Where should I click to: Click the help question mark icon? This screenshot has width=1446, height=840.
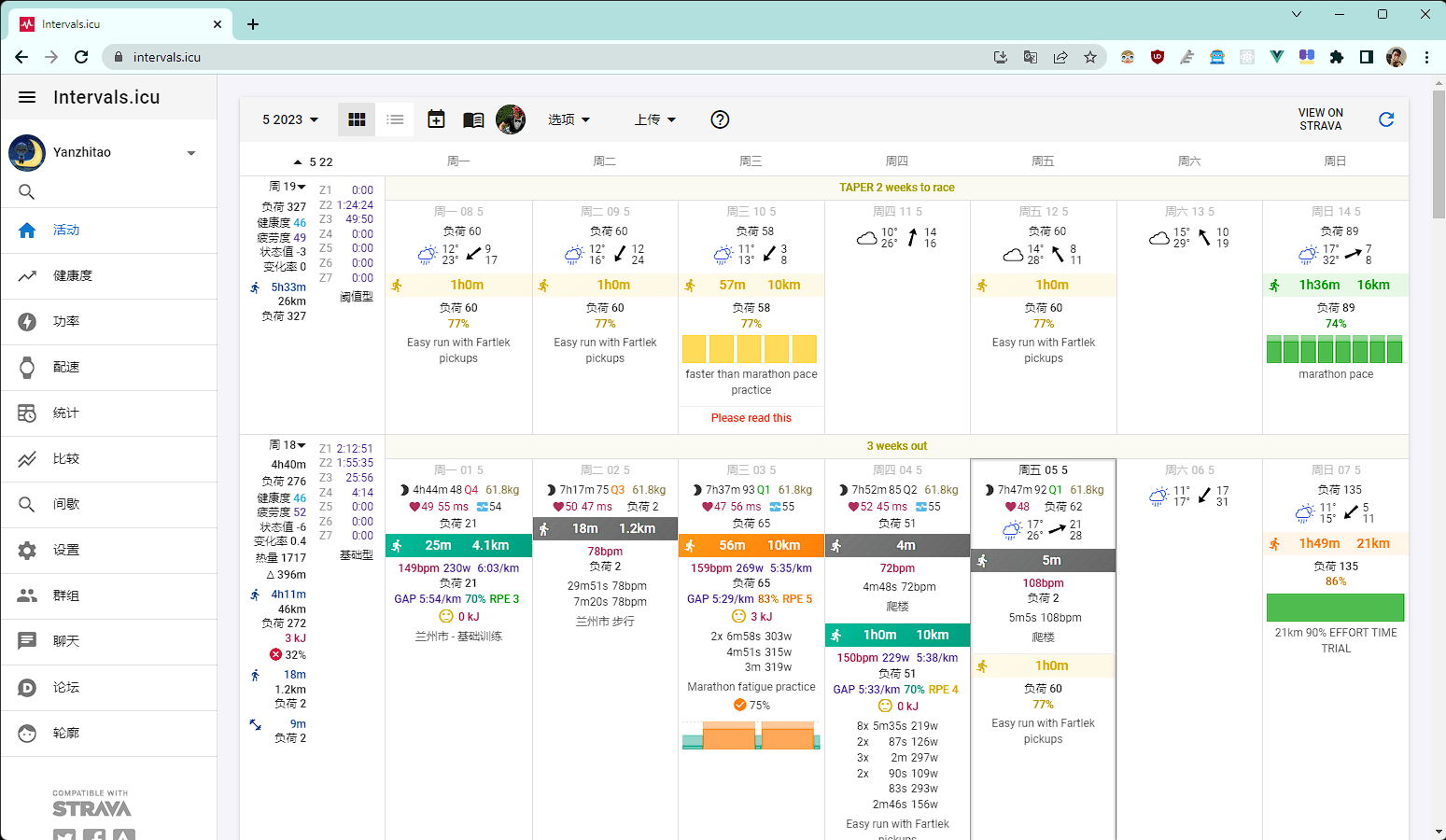720,119
